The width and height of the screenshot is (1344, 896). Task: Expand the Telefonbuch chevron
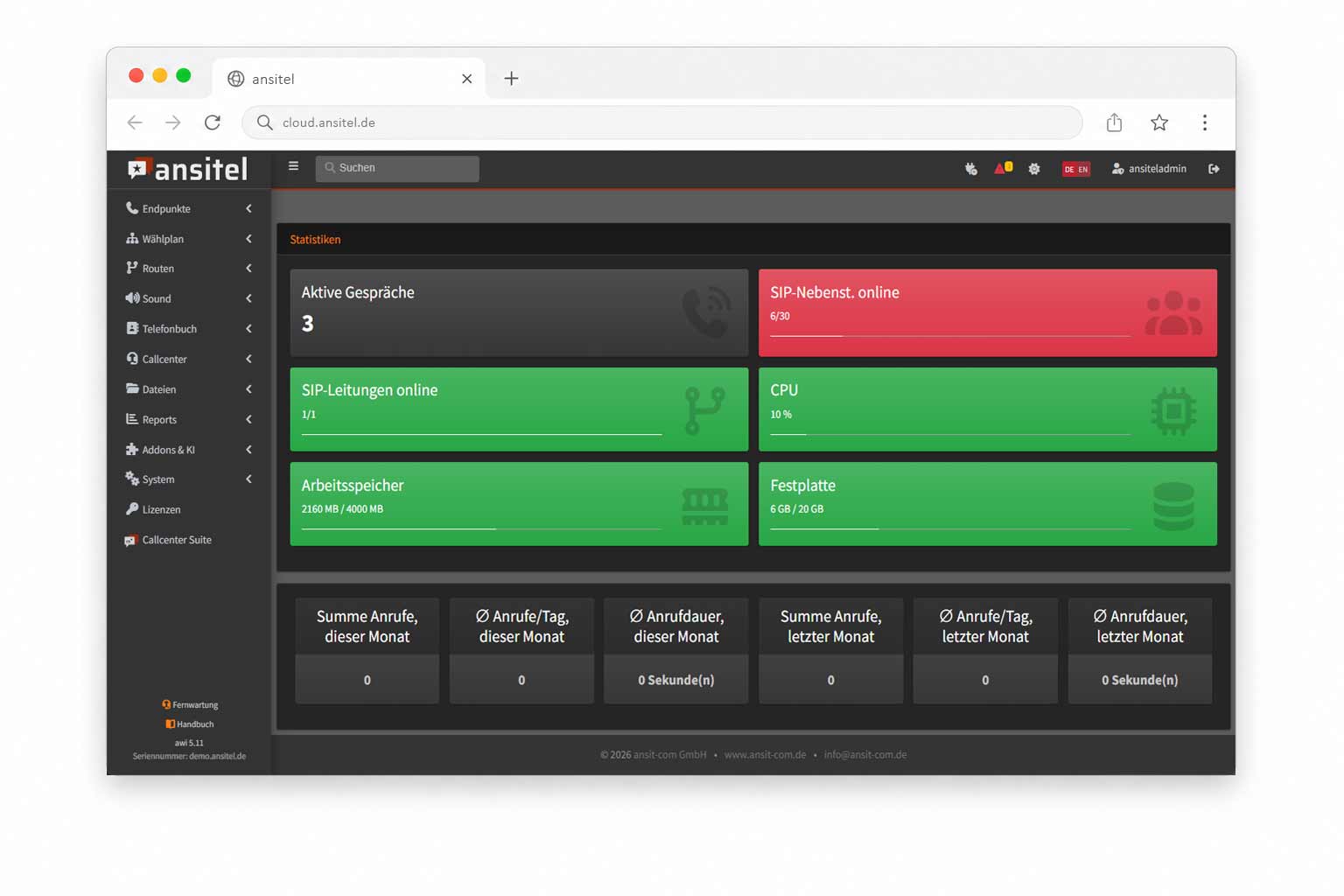tap(248, 328)
